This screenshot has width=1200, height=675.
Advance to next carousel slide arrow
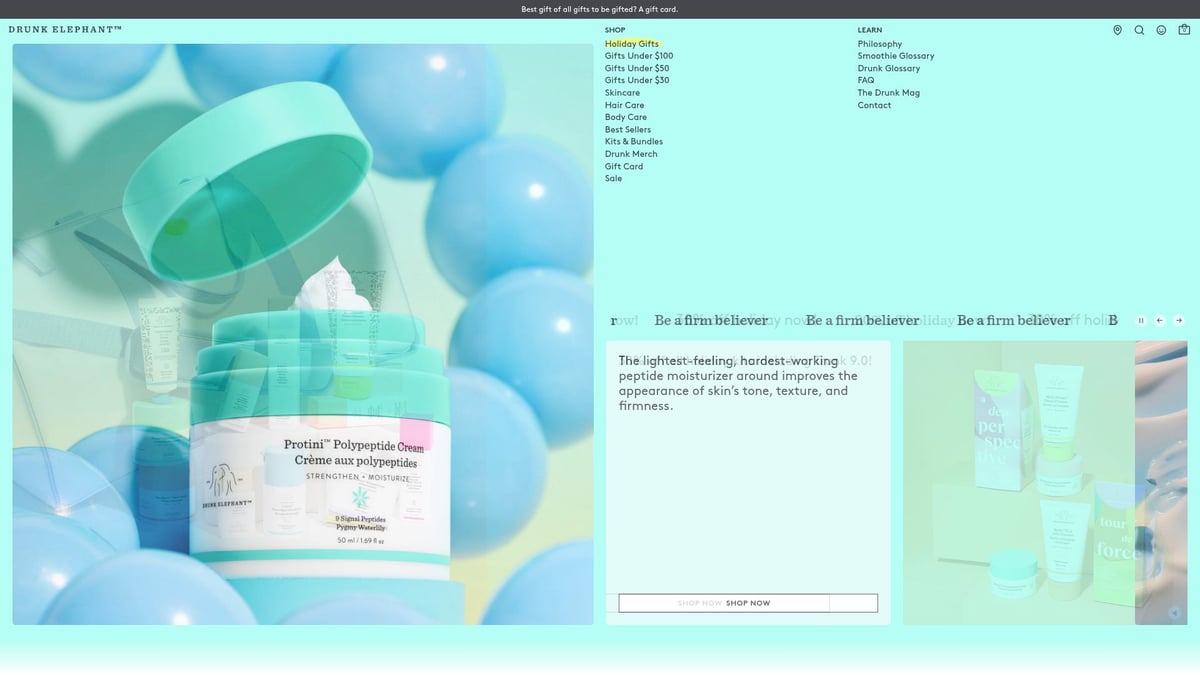[1179, 320]
